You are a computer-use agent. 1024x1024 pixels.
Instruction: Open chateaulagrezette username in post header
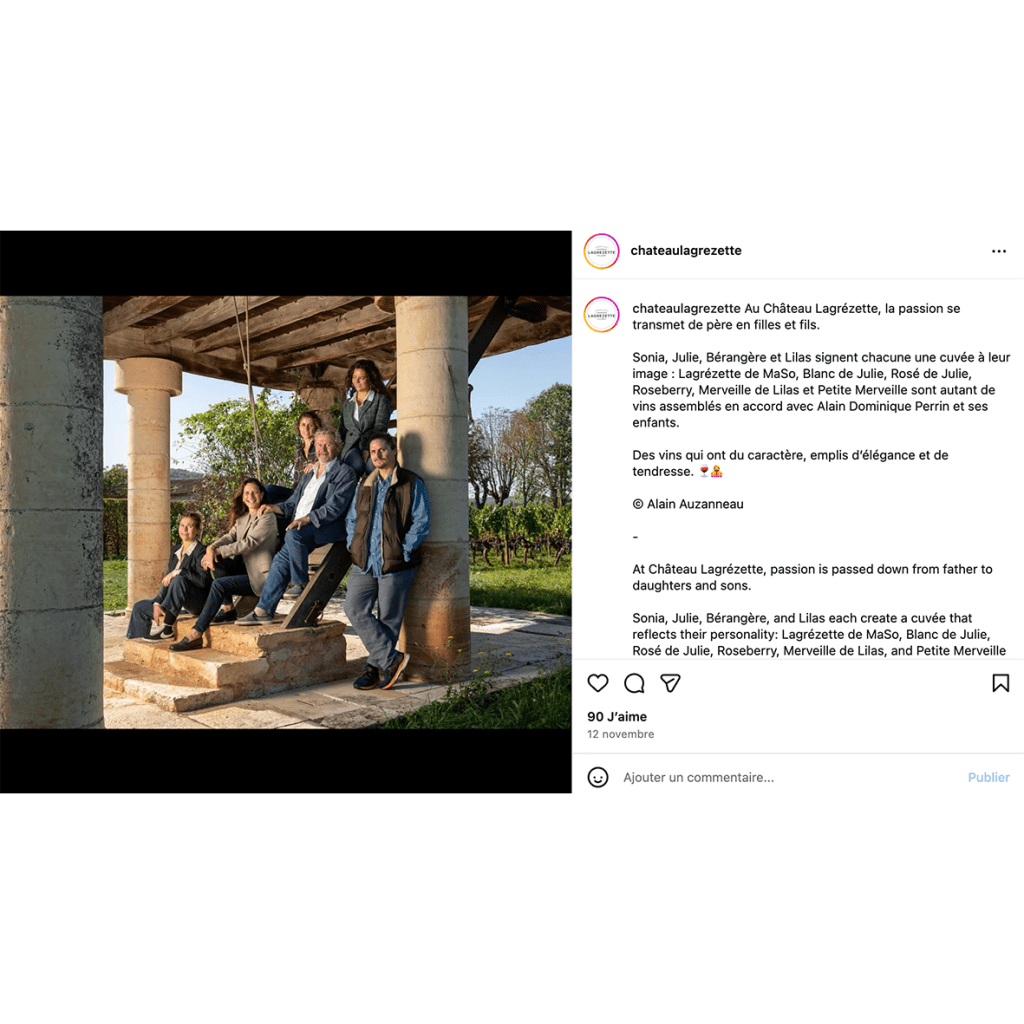pyautogui.click(x=686, y=251)
